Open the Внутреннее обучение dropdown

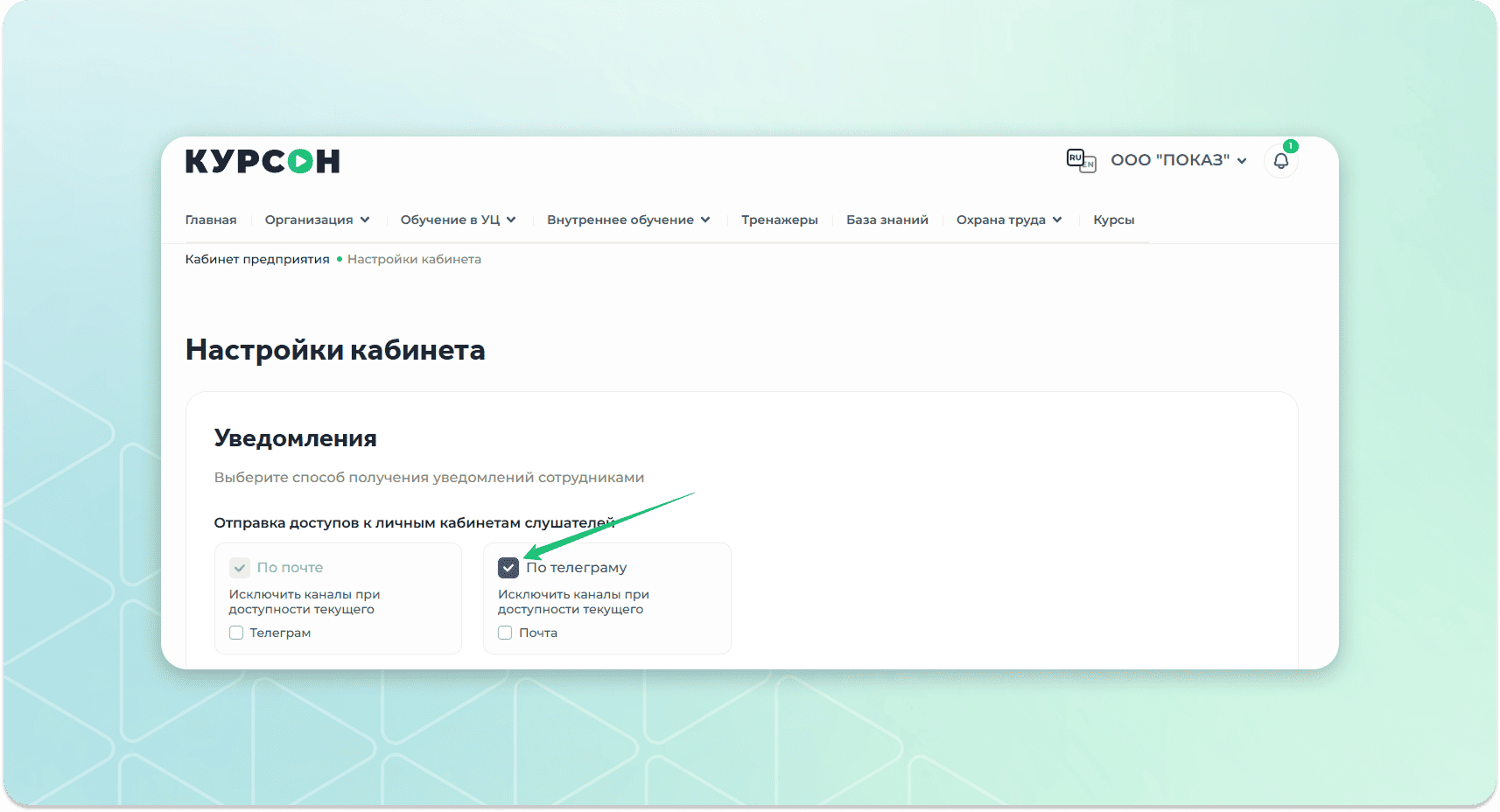(628, 220)
